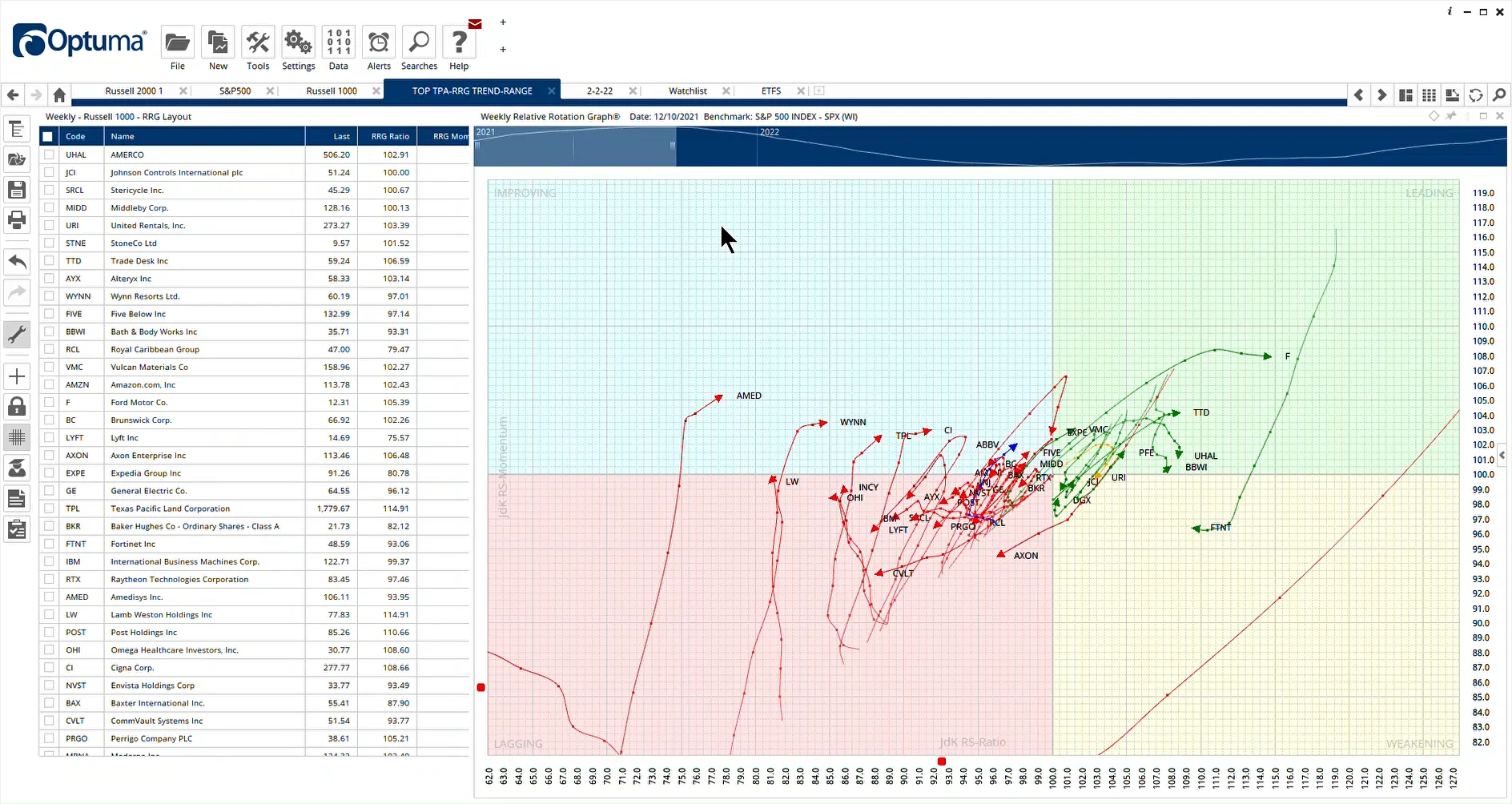The height and width of the screenshot is (804, 1512).
Task: Toggle the select-all checkbox in table header
Action: (48, 136)
